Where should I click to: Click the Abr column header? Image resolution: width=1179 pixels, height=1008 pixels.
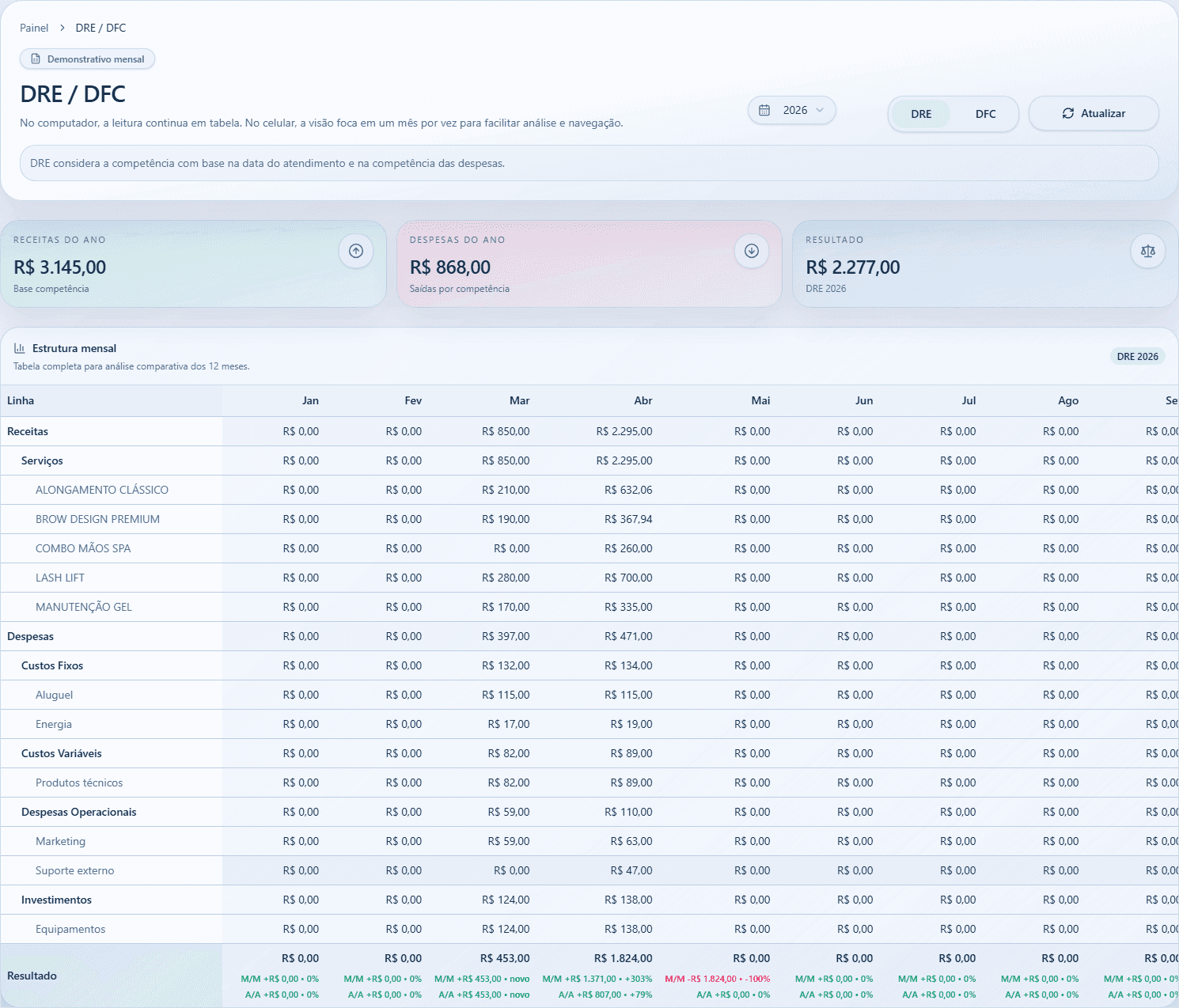pyautogui.click(x=643, y=401)
